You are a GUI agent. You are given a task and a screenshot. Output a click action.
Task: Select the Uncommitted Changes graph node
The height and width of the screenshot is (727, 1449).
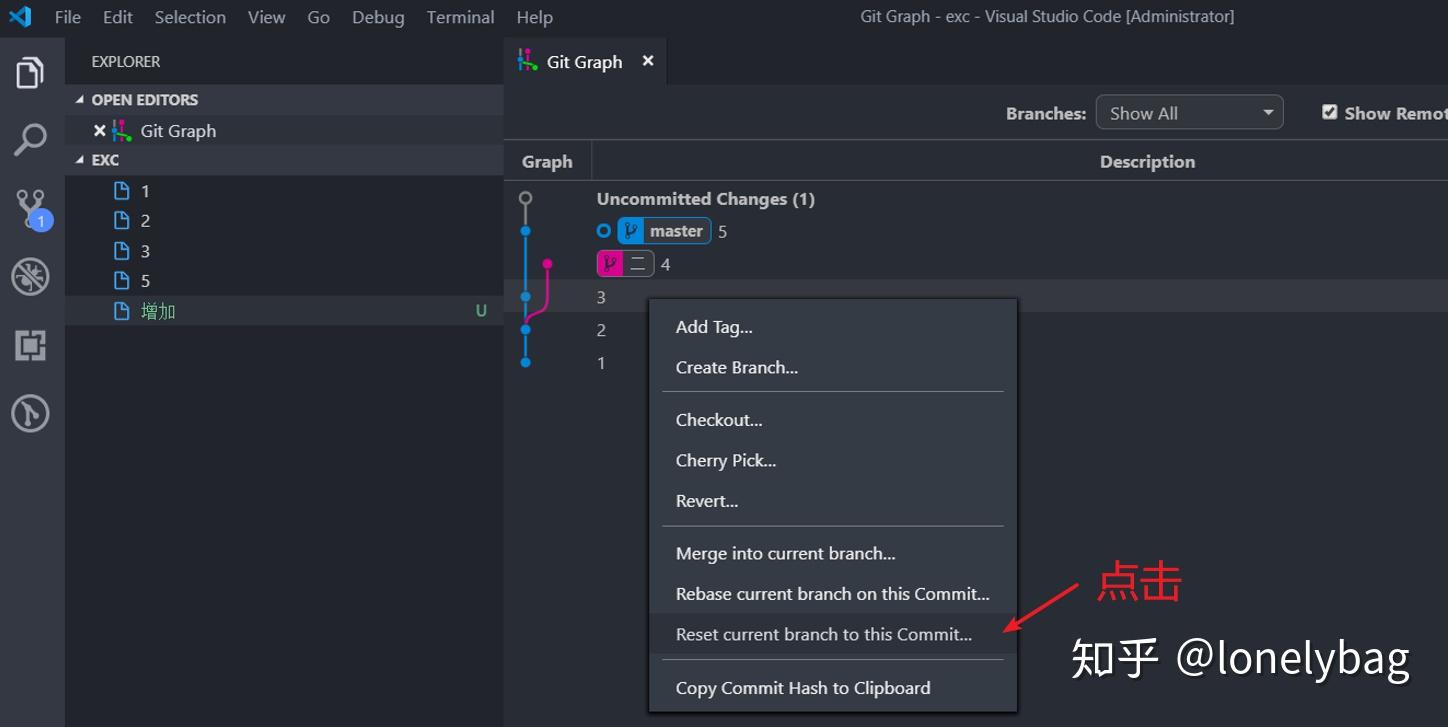(525, 198)
